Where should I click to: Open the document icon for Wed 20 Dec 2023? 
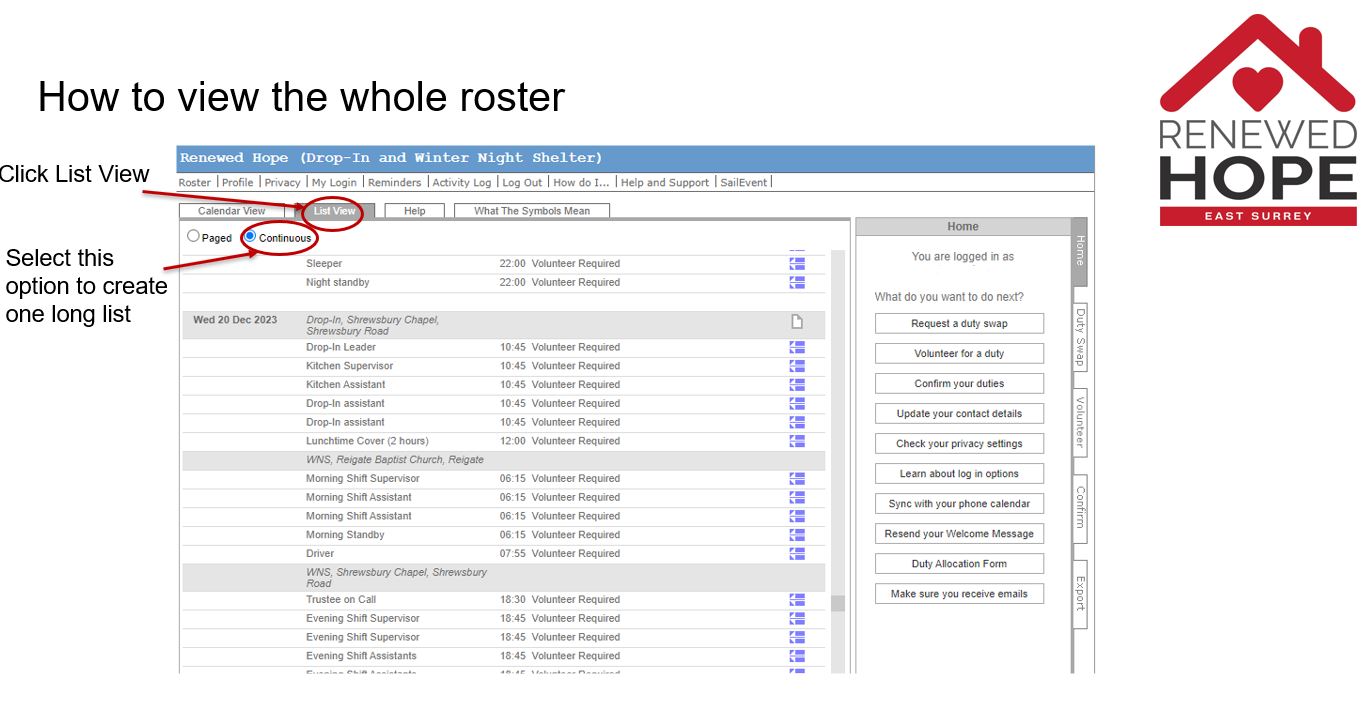[797, 321]
